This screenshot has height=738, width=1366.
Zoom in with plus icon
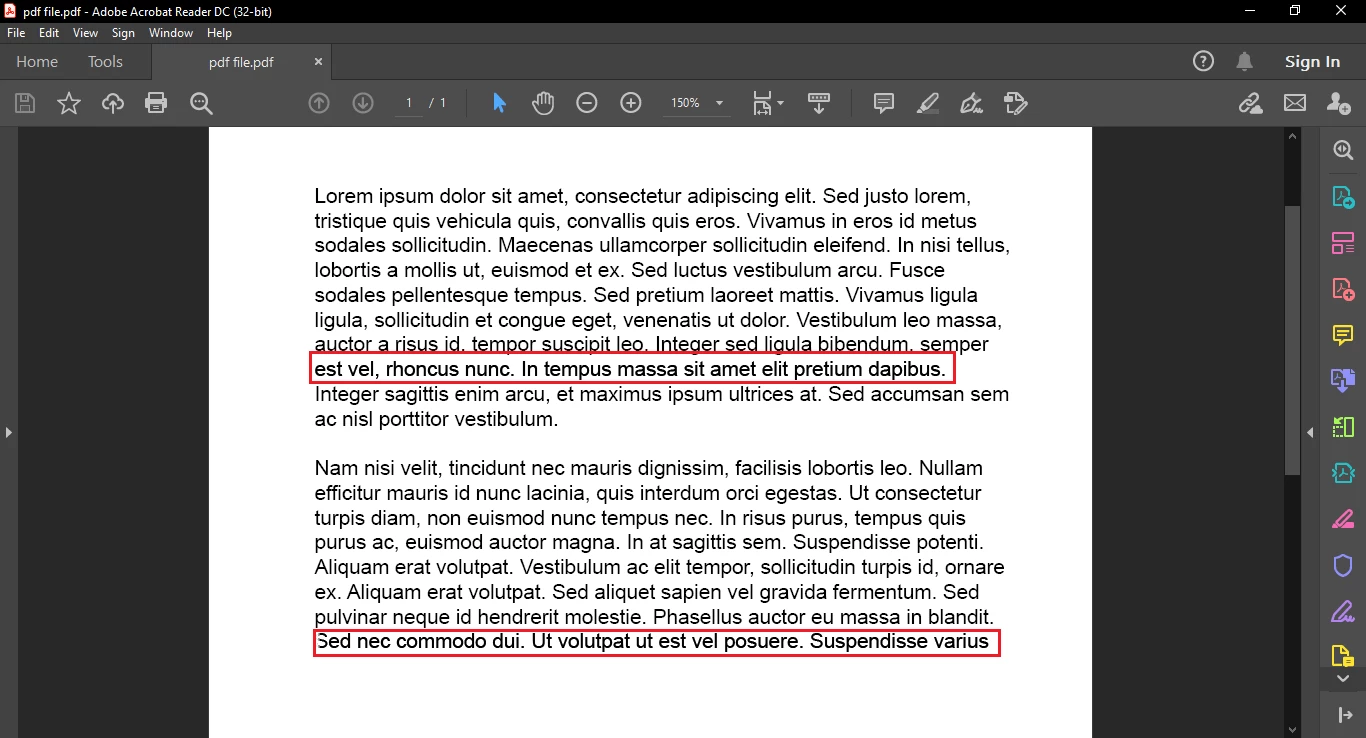click(x=631, y=103)
